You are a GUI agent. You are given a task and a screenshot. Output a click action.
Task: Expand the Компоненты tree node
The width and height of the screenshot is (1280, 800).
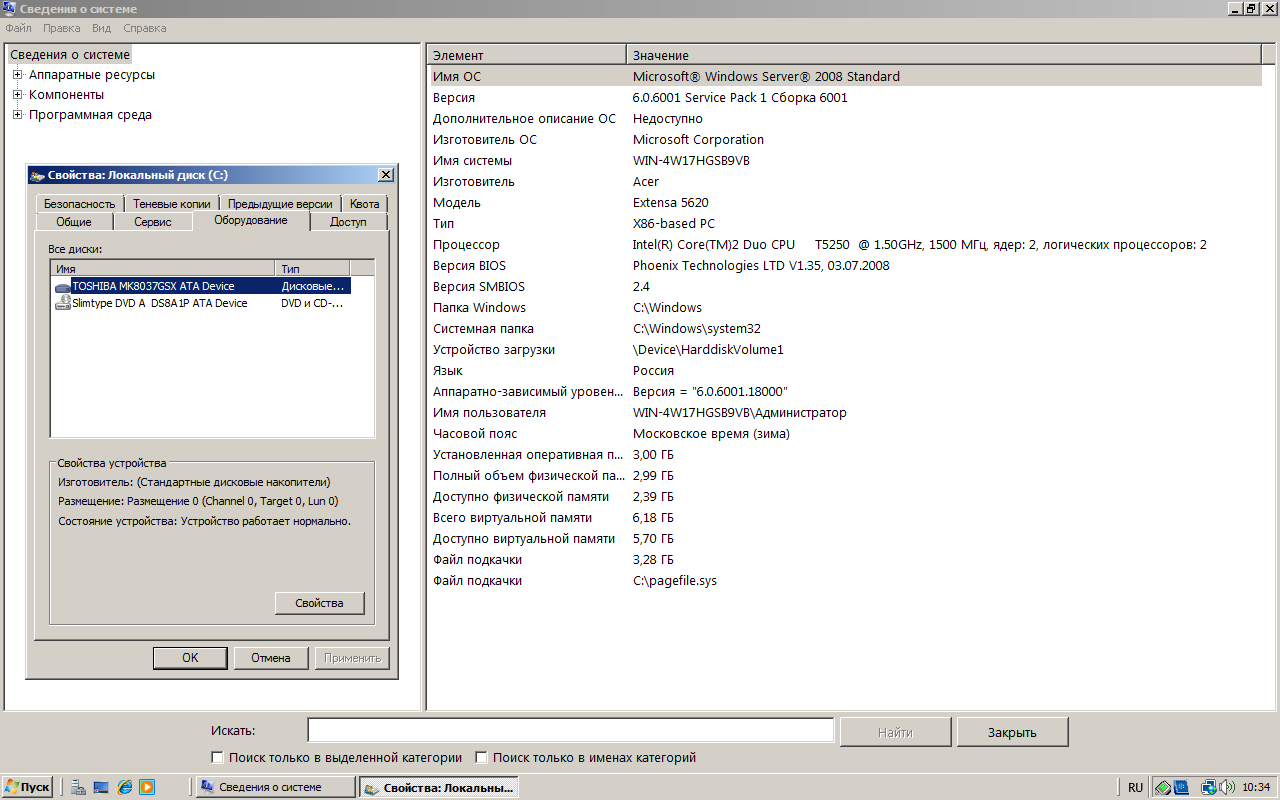point(17,95)
